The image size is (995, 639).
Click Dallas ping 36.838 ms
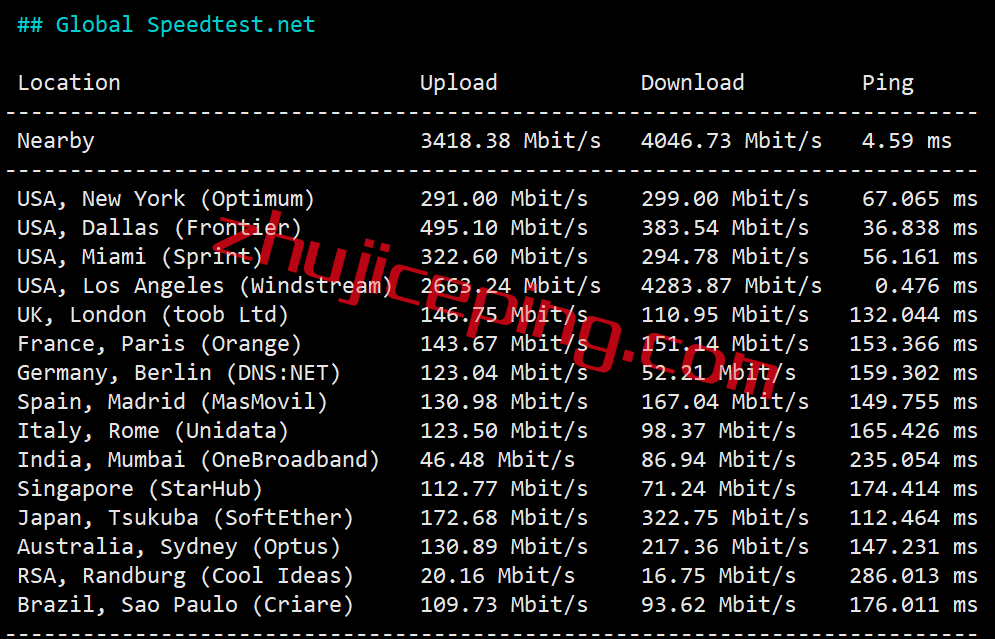tap(919, 228)
